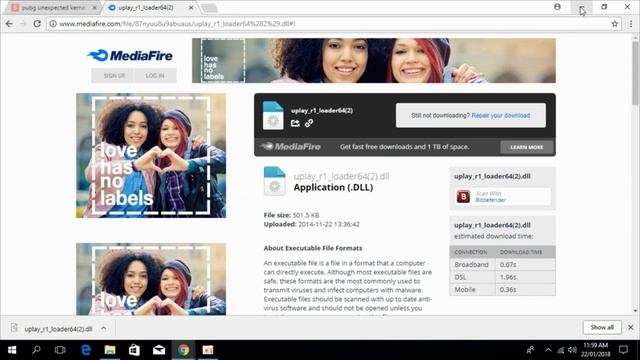This screenshot has width=640, height=360.
Task: Click the DLL file icon in the dark download box
Action: coord(273,116)
